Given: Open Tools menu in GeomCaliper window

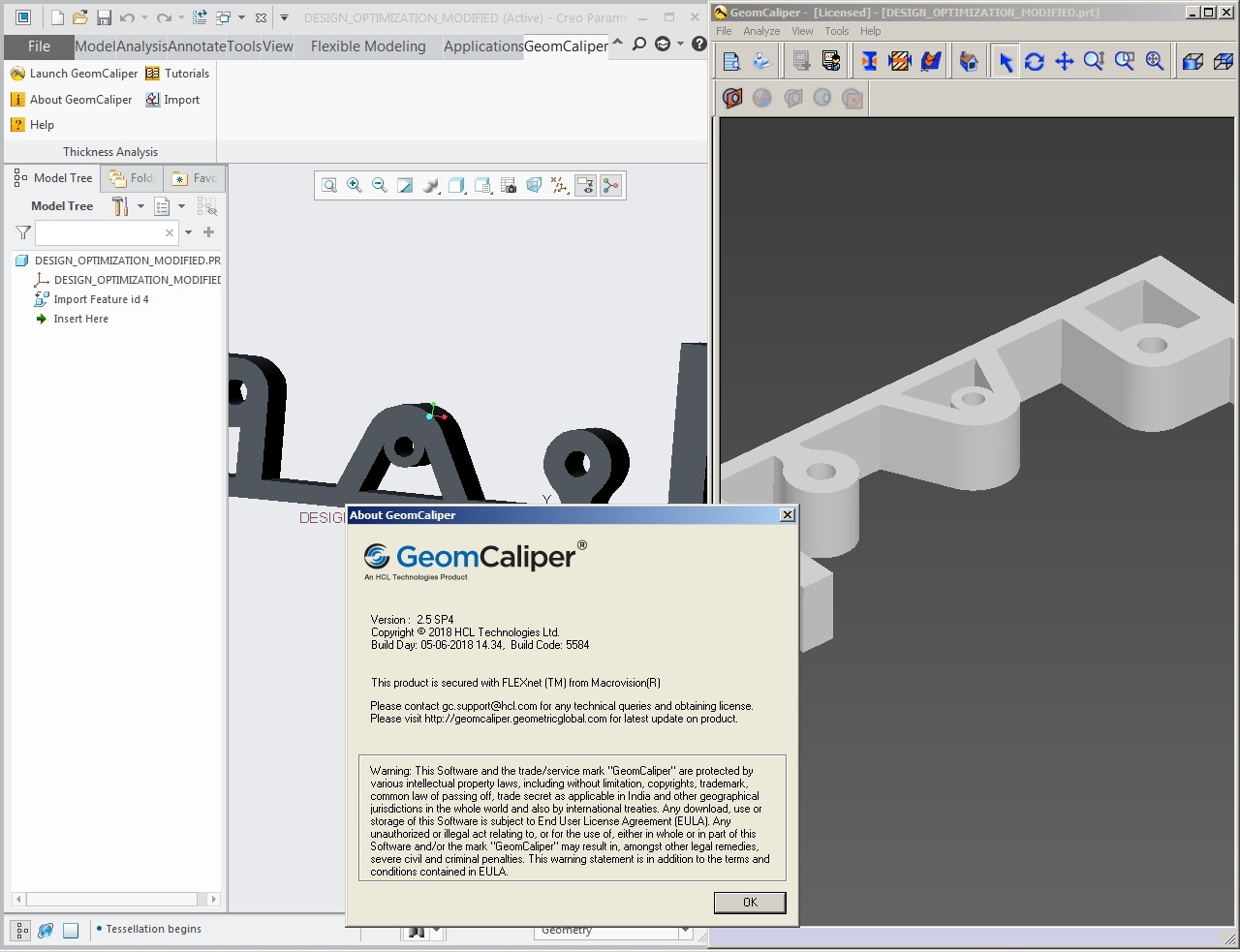Looking at the screenshot, I should [836, 31].
